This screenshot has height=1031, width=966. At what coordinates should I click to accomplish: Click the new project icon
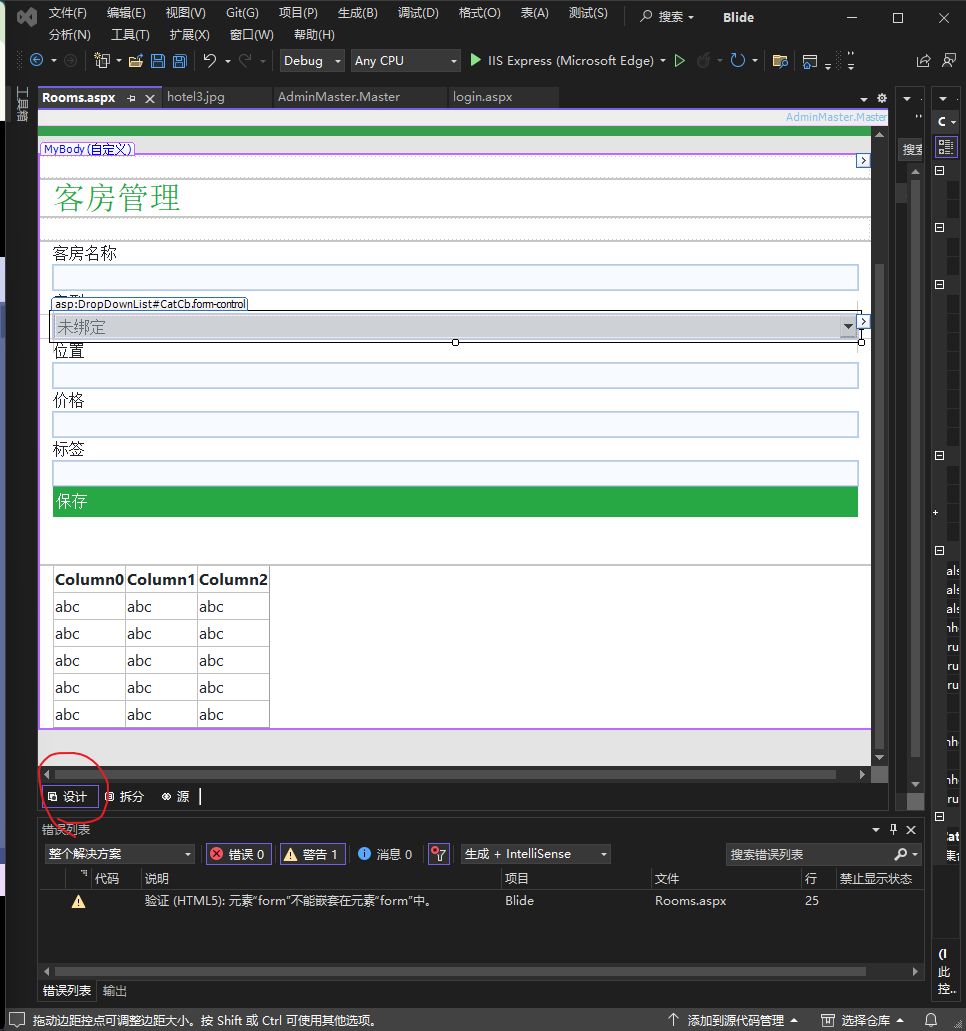pos(101,60)
